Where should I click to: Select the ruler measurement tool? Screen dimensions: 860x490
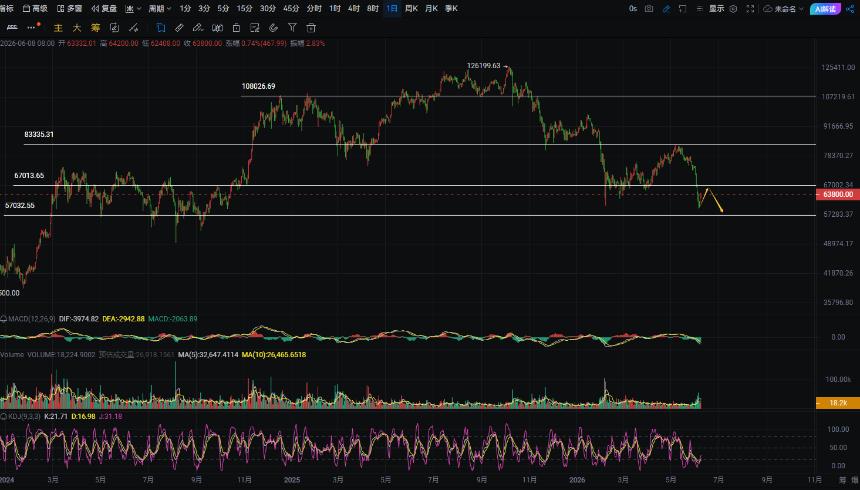179,27
